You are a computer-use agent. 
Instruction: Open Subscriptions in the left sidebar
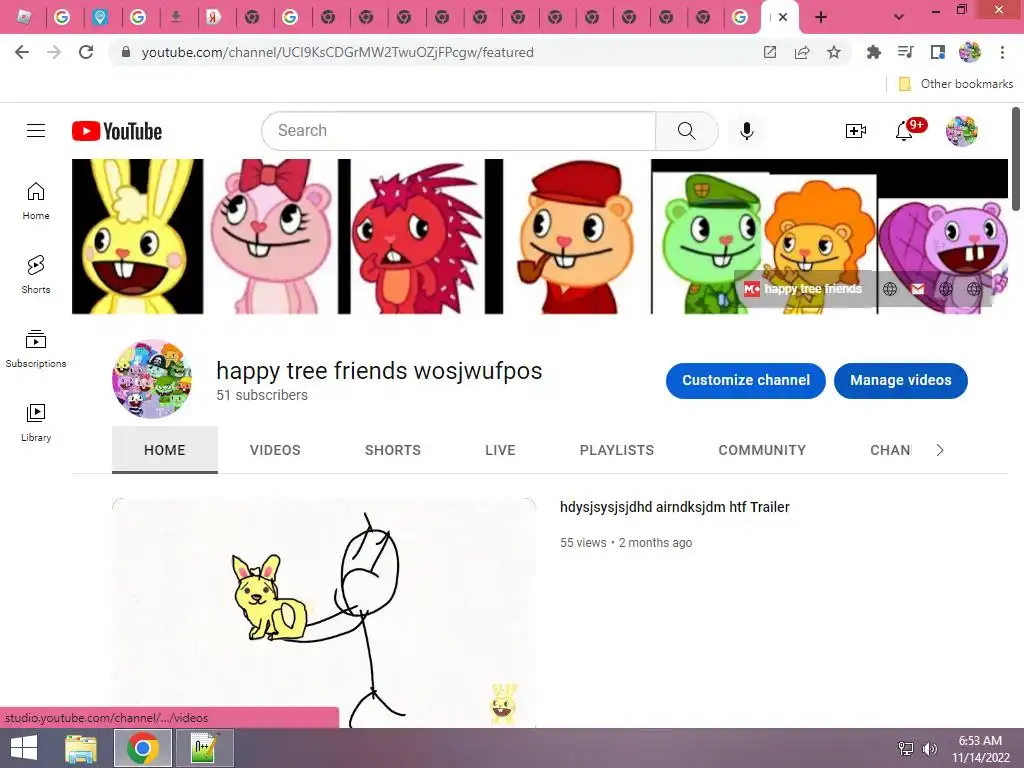coord(36,349)
